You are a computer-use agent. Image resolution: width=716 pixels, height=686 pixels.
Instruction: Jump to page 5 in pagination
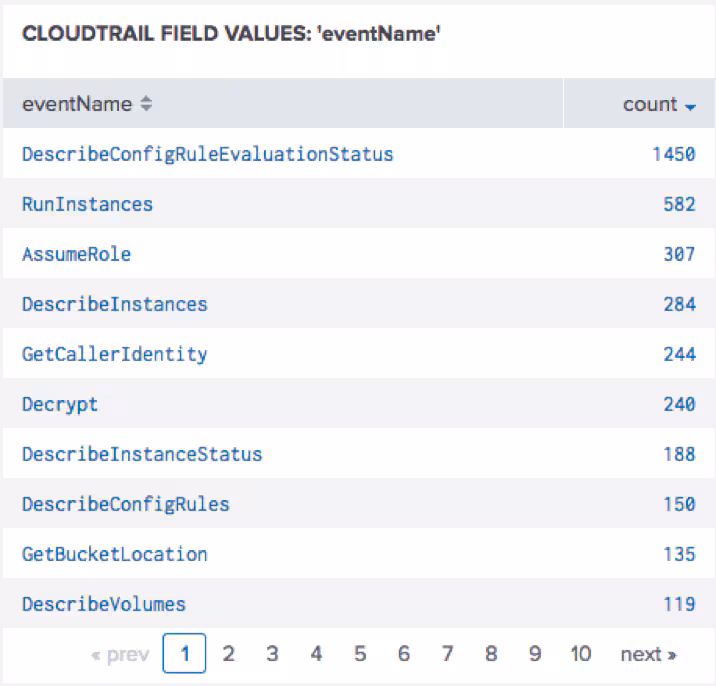point(360,654)
